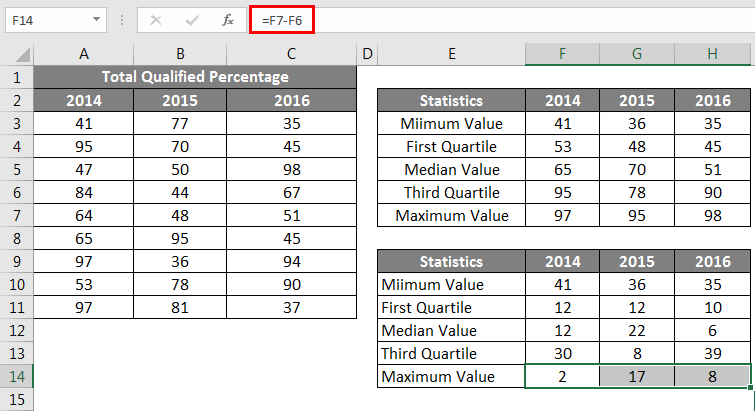
Task: Select column H header
Action: click(713, 54)
